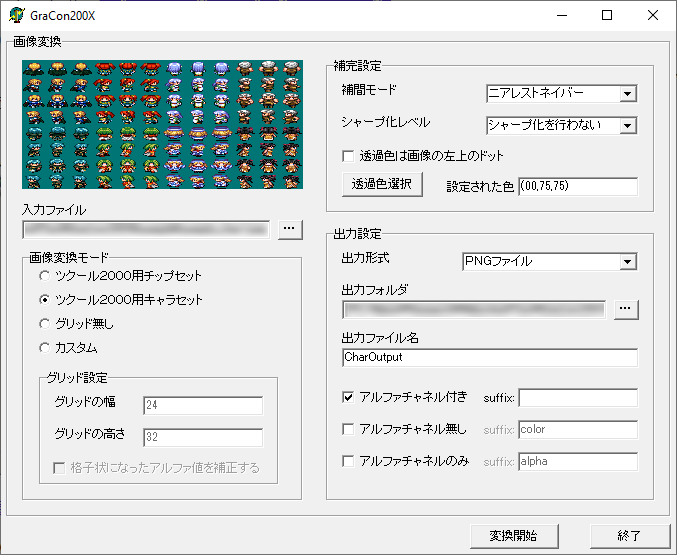Click the 変換開始 button
Screen dimensions: 677x555
click(514, 535)
